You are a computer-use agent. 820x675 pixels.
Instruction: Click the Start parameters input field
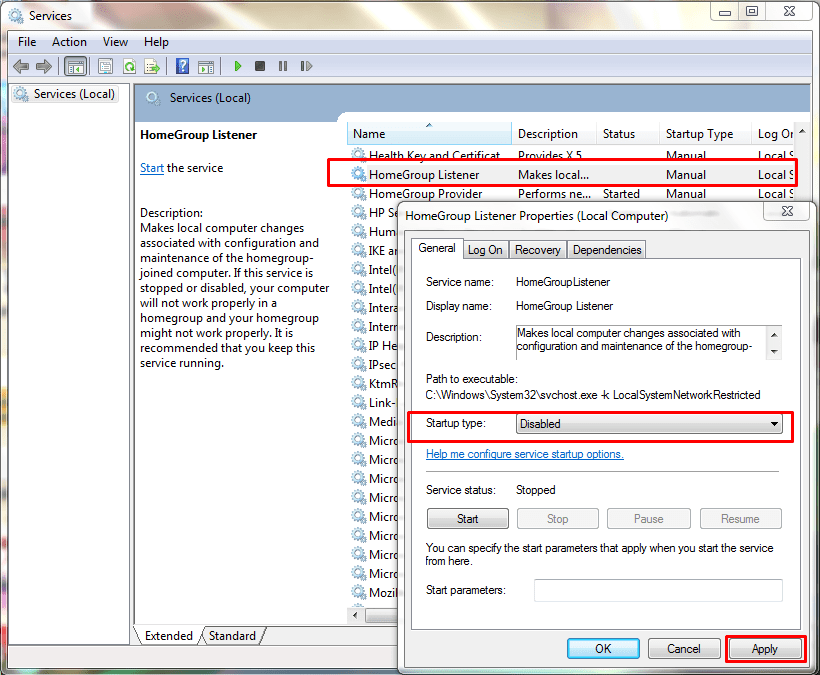coord(658,590)
